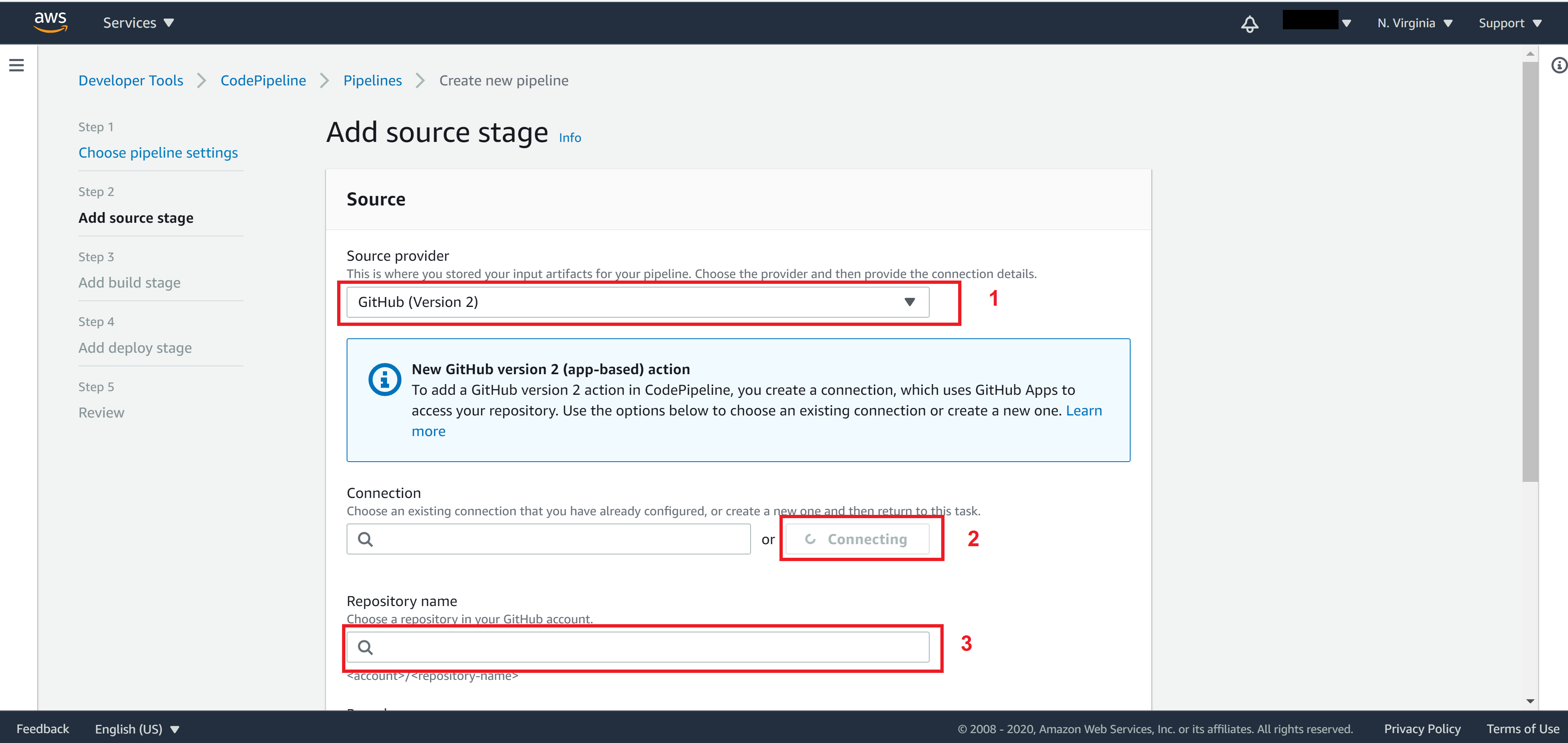This screenshot has height=743, width=1568.
Task: Focus the Repository name search field
Action: pos(637,647)
